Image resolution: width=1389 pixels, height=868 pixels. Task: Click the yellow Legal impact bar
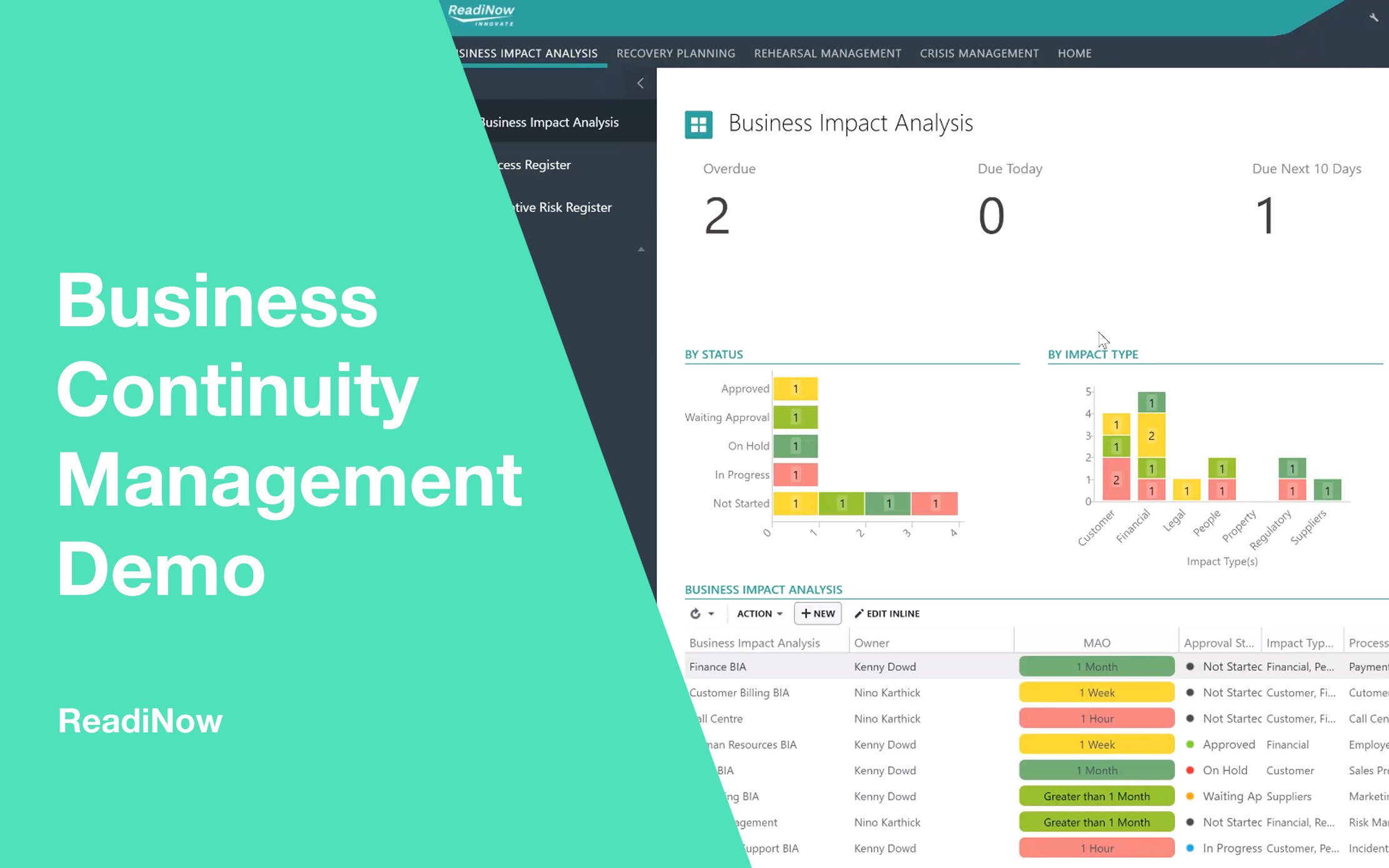tap(1186, 490)
